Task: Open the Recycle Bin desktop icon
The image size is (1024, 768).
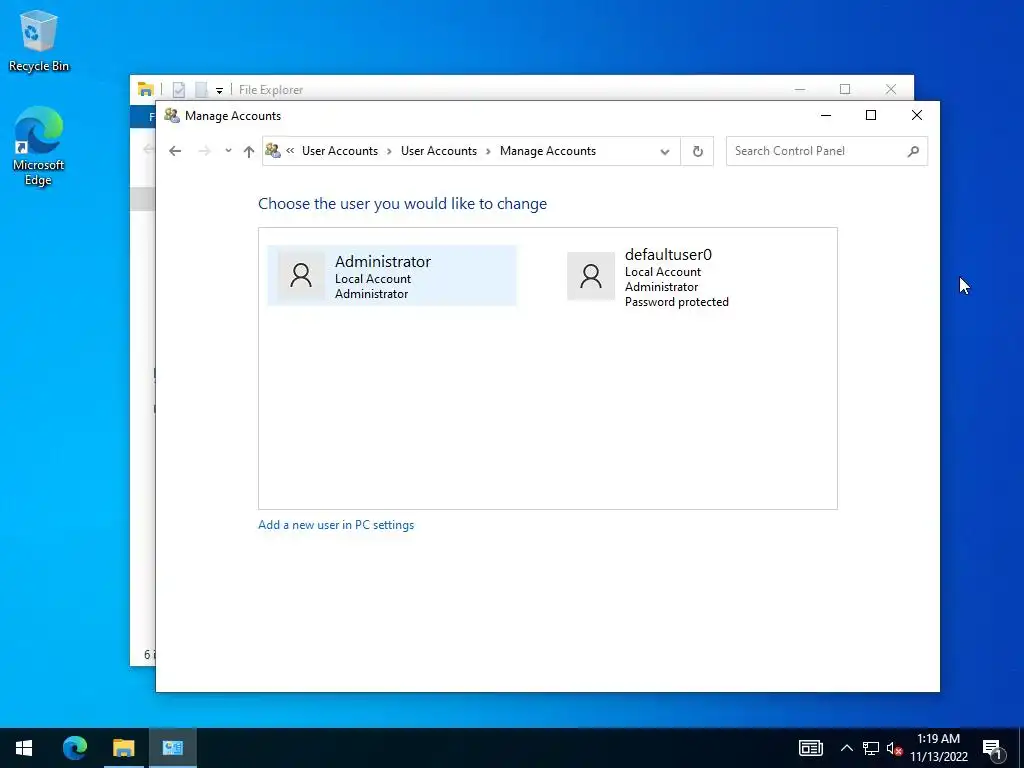Action: pyautogui.click(x=39, y=40)
